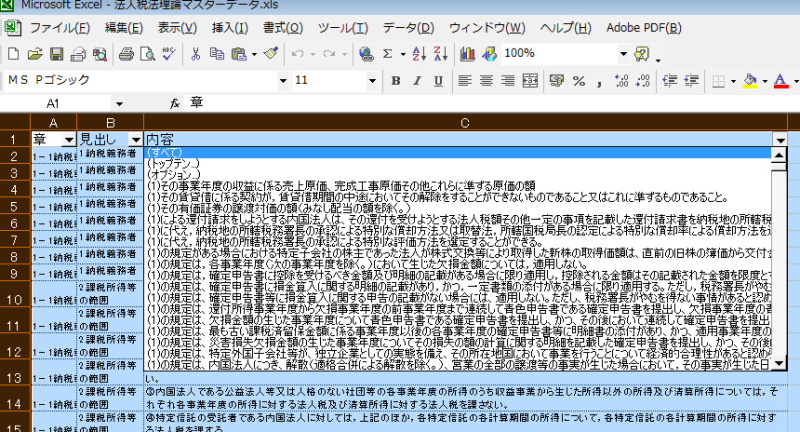Open the データ menu

(x=409, y=28)
